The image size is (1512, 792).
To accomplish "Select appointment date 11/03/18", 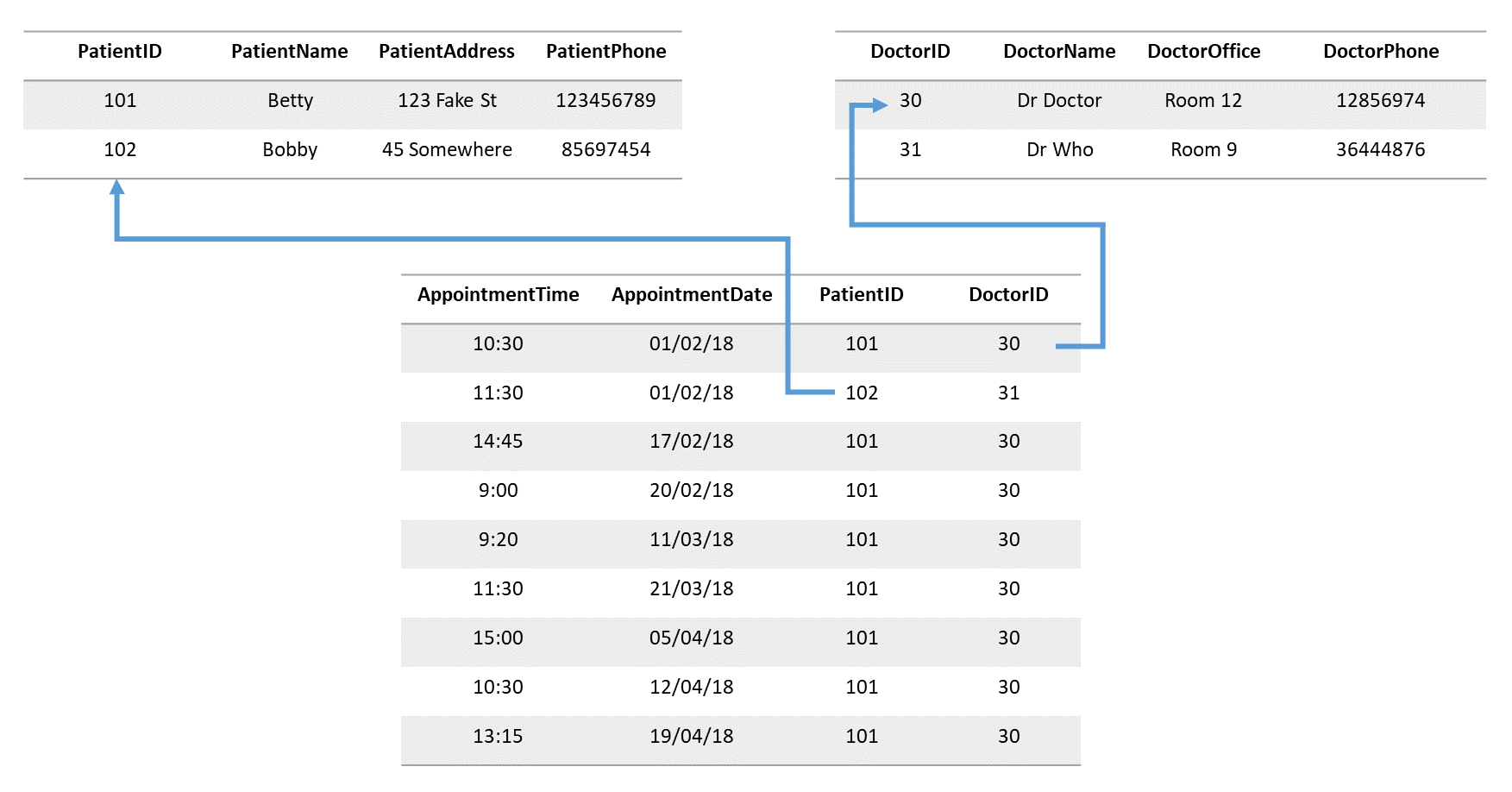I will pos(692,540).
